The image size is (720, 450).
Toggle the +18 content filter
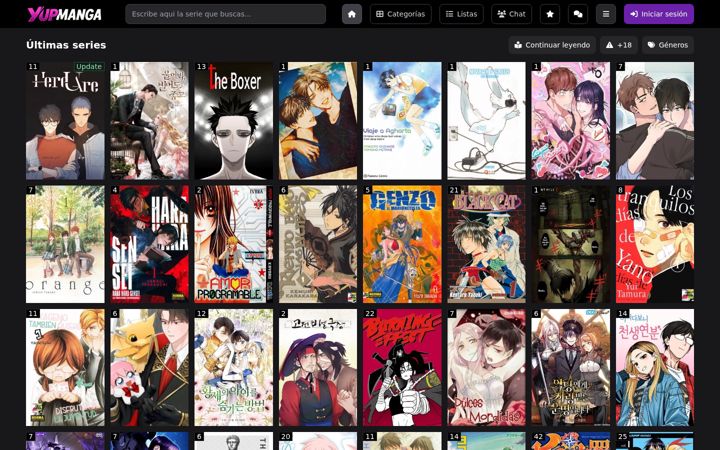619,45
